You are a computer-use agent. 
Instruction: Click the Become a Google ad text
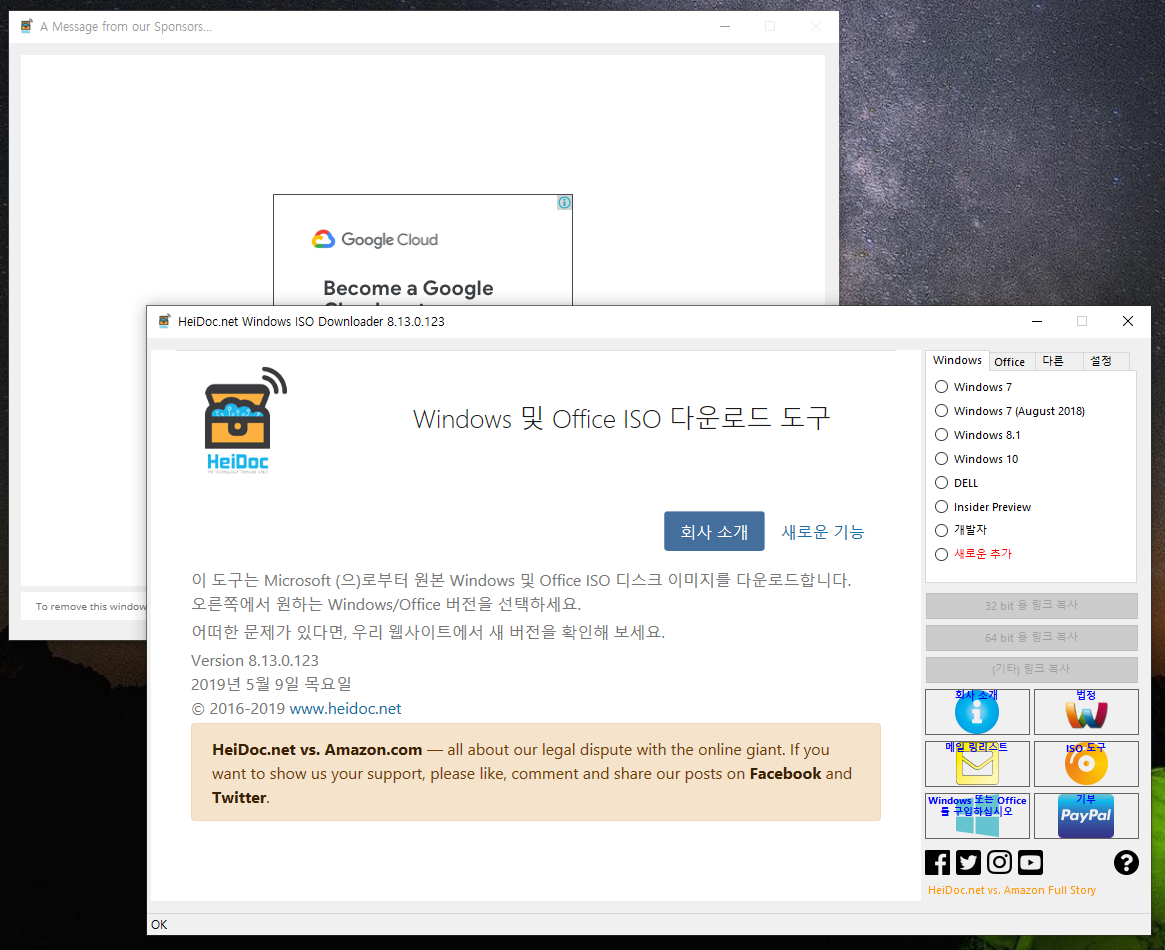point(408,288)
